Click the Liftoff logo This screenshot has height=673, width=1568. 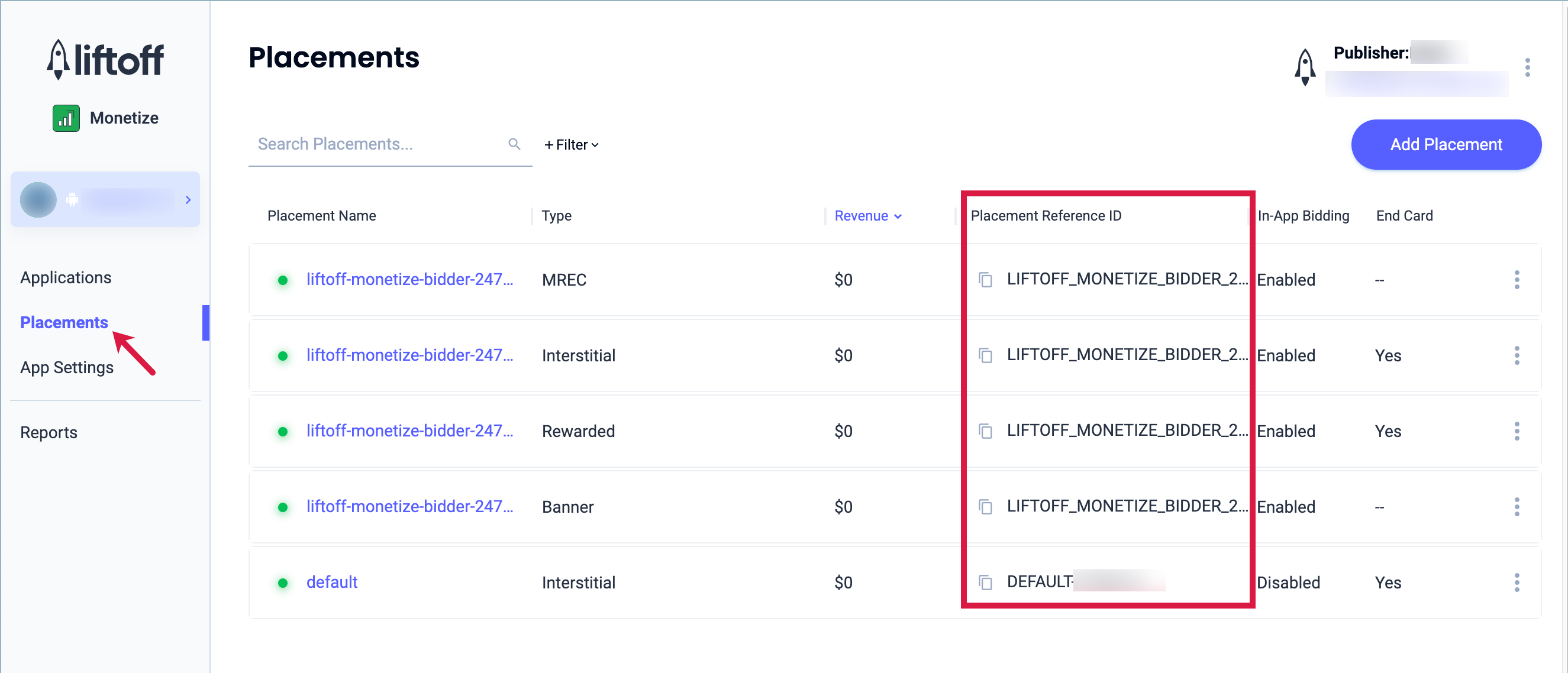pos(105,60)
